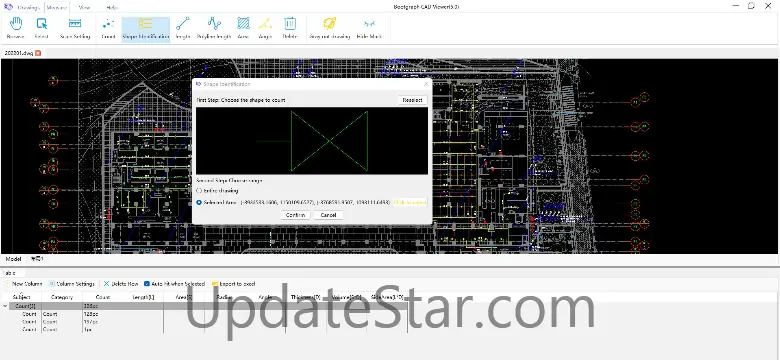Click the Radius column header
The height and width of the screenshot is (360, 780).
tap(225, 297)
